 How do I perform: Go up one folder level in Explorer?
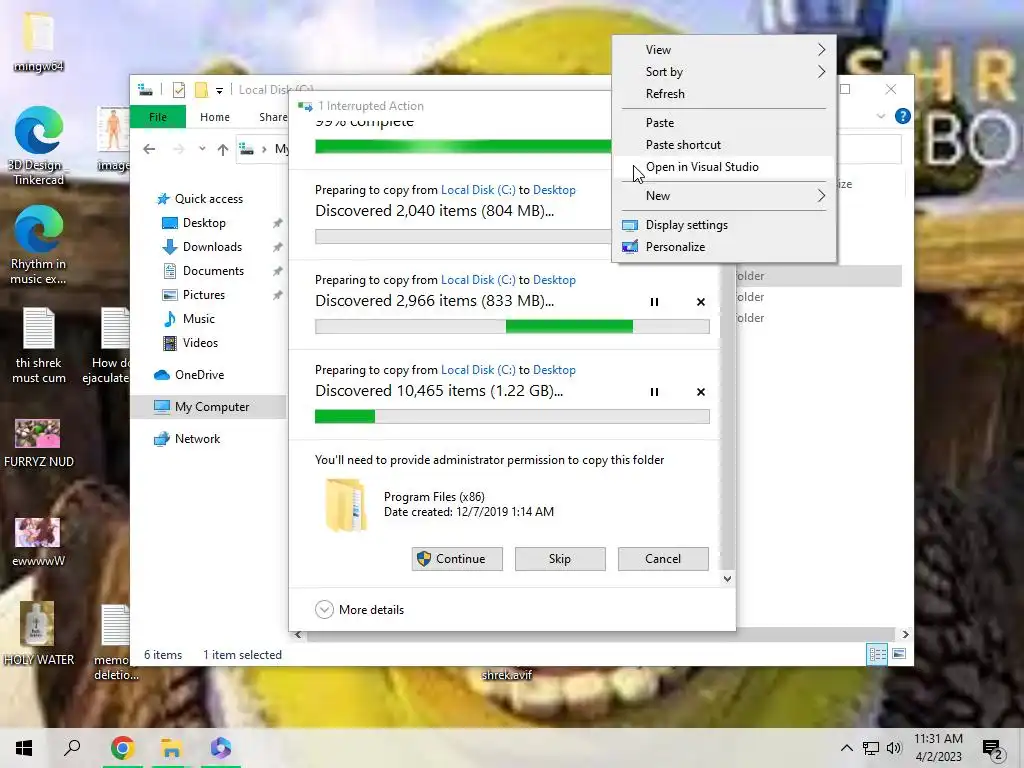tap(223, 150)
